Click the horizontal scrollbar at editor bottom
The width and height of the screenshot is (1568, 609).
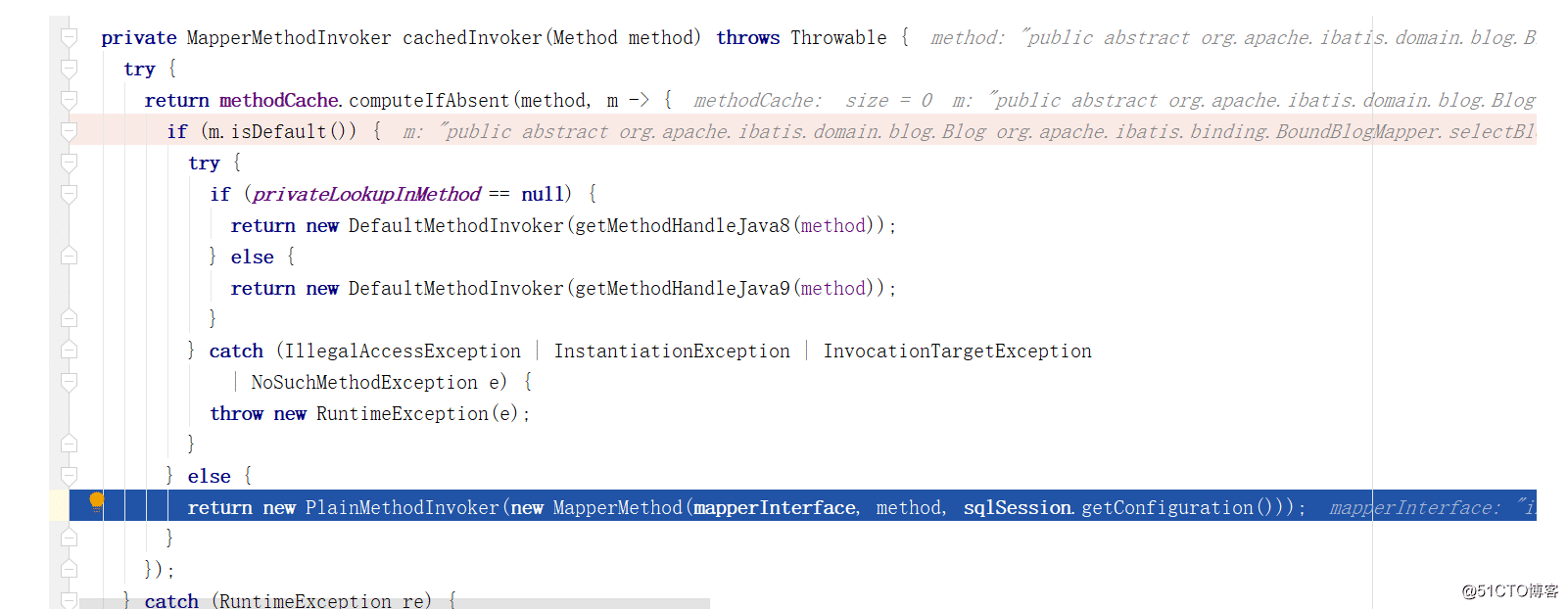coord(395,603)
